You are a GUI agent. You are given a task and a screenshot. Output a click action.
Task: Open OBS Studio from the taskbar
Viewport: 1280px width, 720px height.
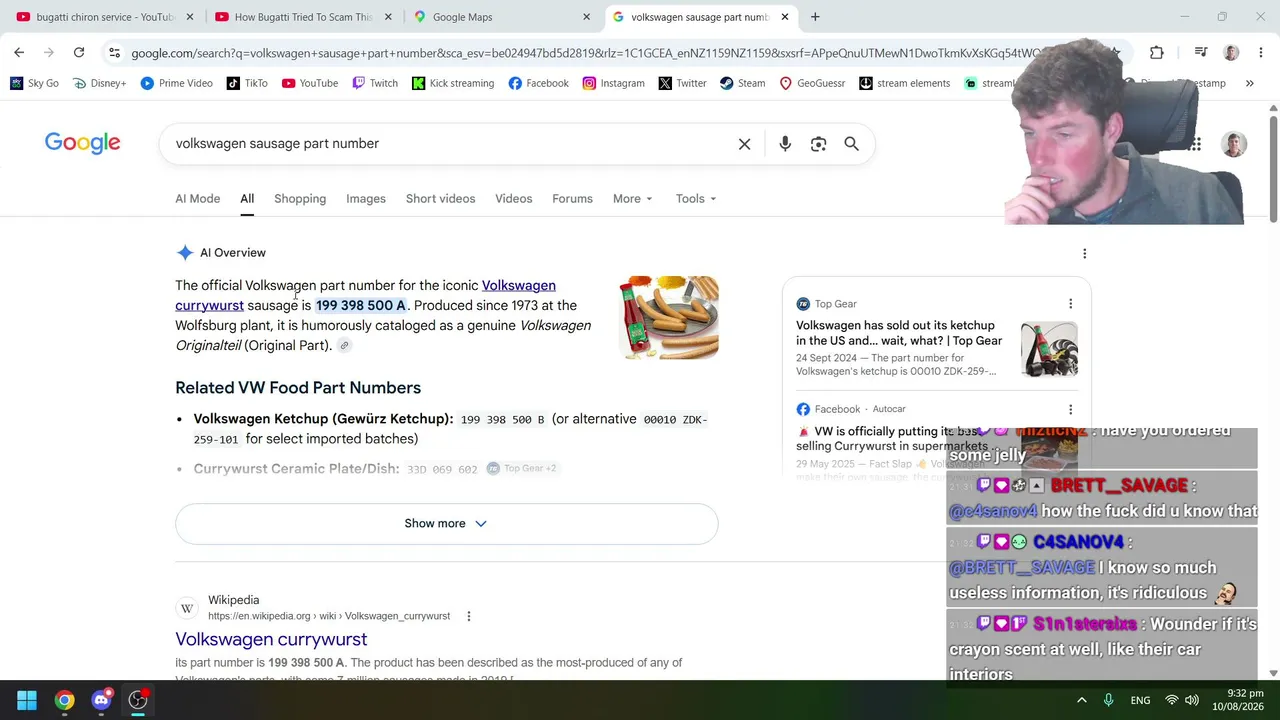pos(138,700)
